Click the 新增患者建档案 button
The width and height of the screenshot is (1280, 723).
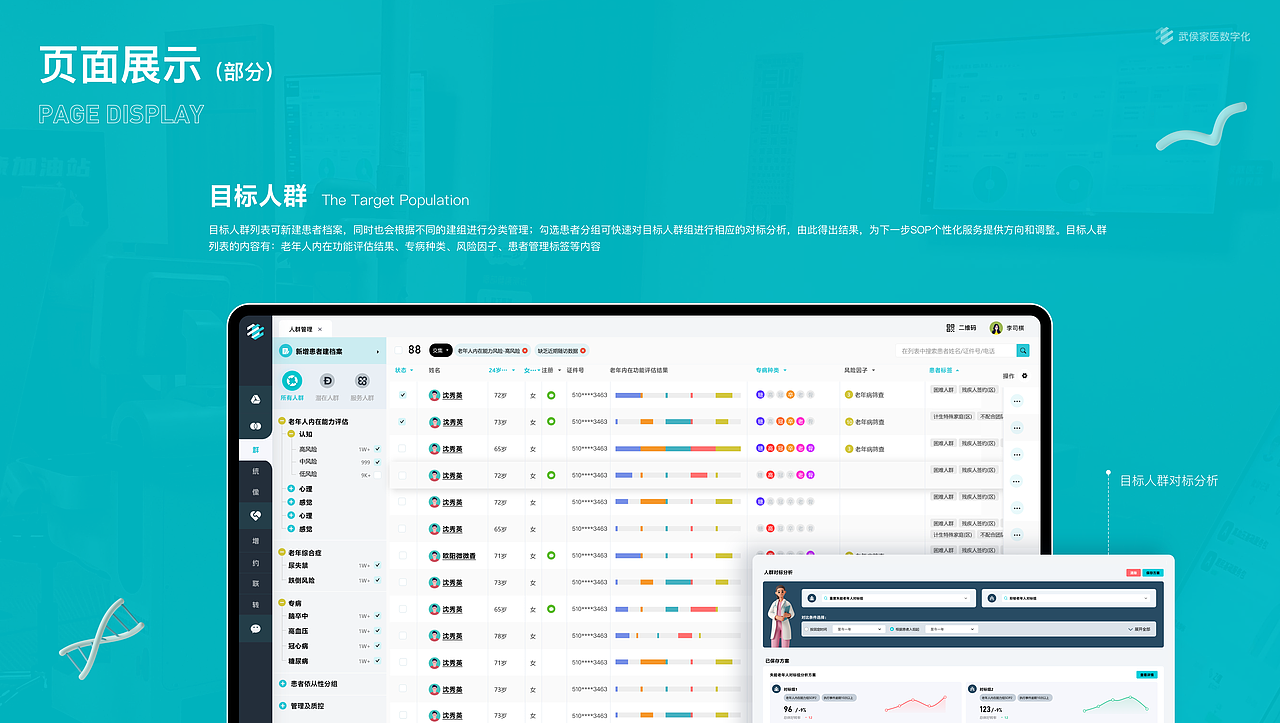[x=318, y=351]
